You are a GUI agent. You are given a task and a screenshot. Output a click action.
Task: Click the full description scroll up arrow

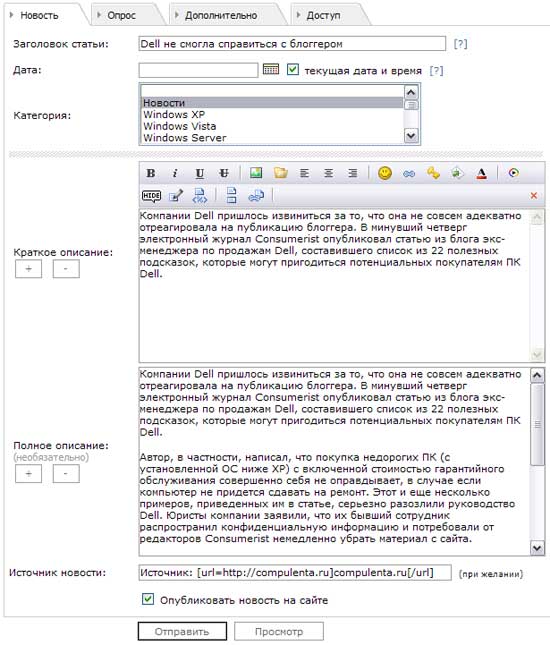tap(537, 375)
